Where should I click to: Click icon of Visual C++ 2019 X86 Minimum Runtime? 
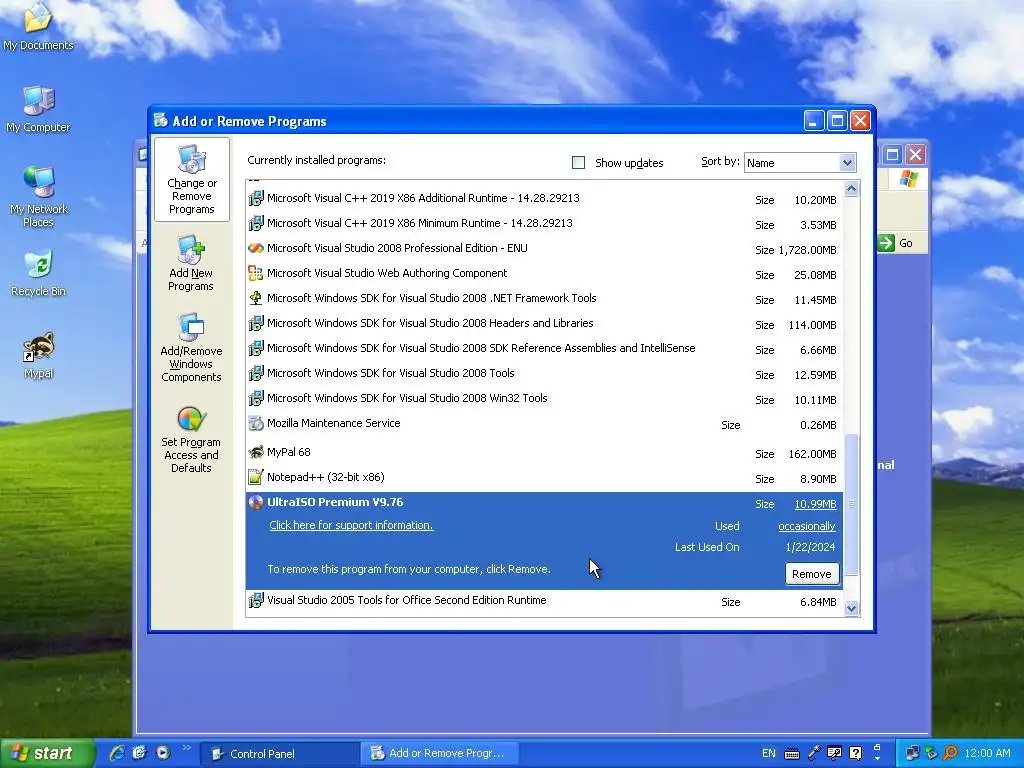click(x=256, y=223)
